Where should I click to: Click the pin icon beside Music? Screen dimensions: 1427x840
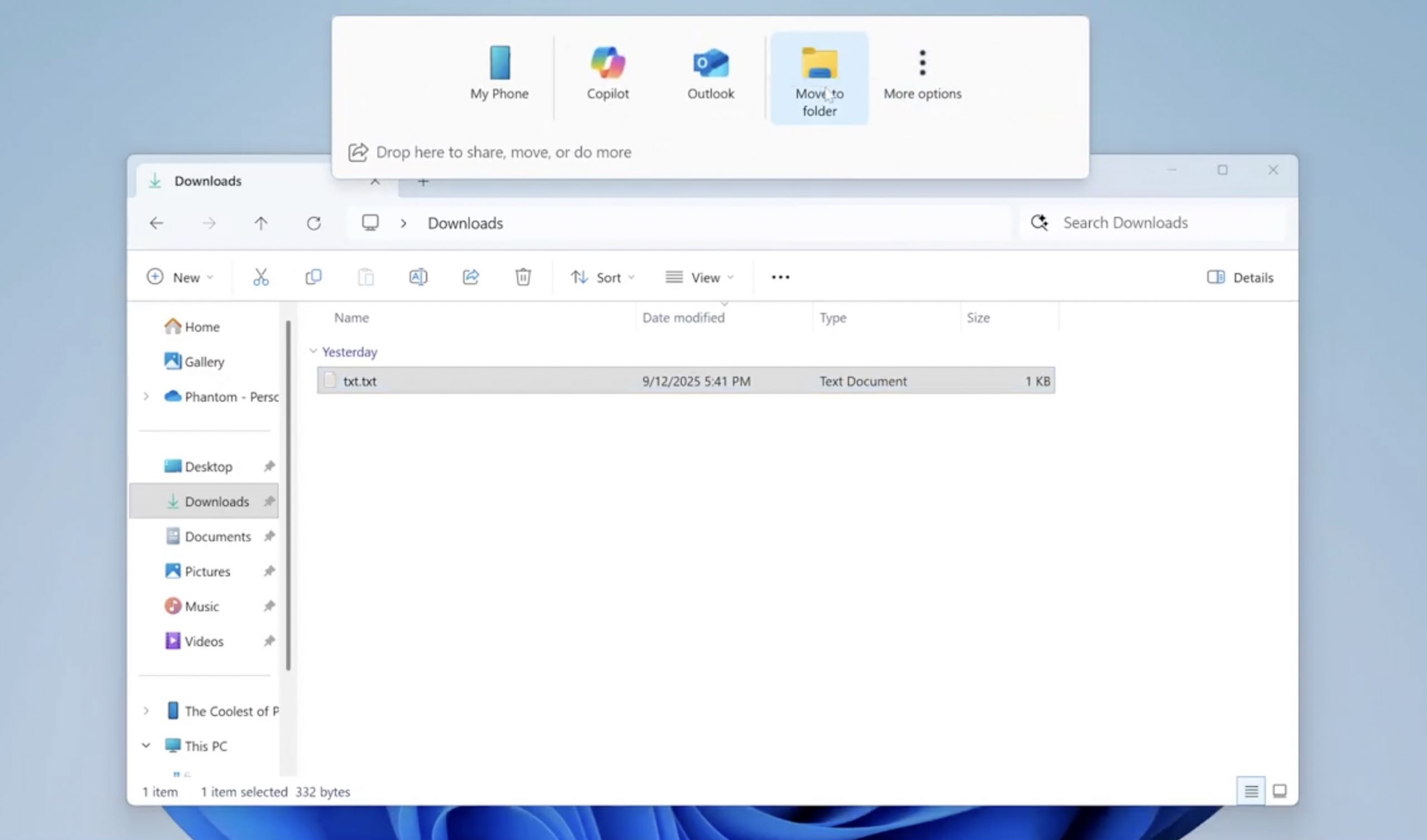[269, 606]
